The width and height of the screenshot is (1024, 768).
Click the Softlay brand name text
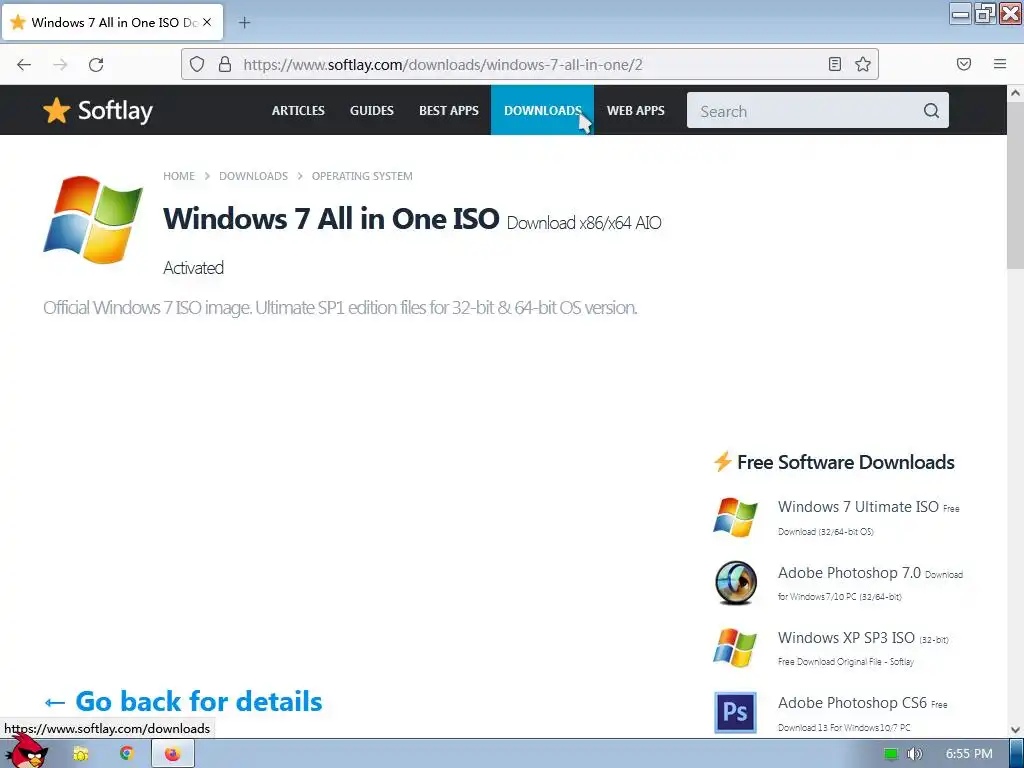tap(115, 111)
